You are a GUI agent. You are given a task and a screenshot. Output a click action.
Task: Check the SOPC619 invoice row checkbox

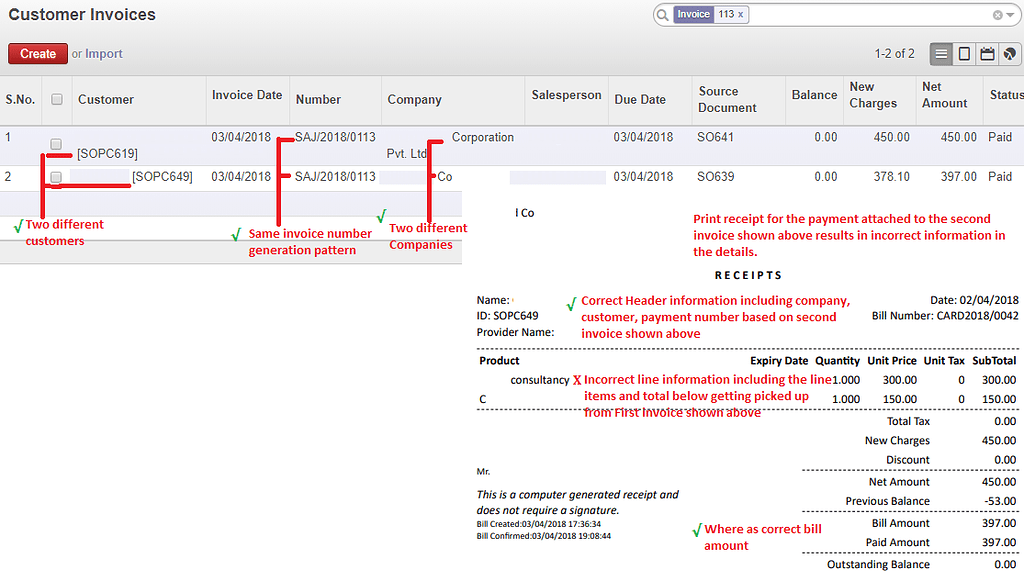pos(56,143)
